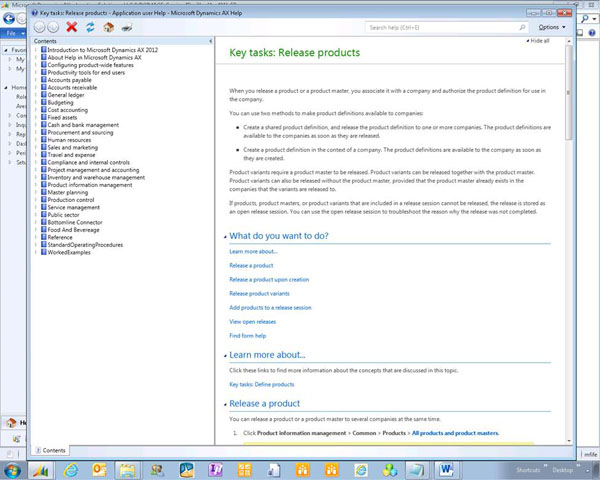
Task: Collapse the Contents pane arrow
Action: [210, 41]
